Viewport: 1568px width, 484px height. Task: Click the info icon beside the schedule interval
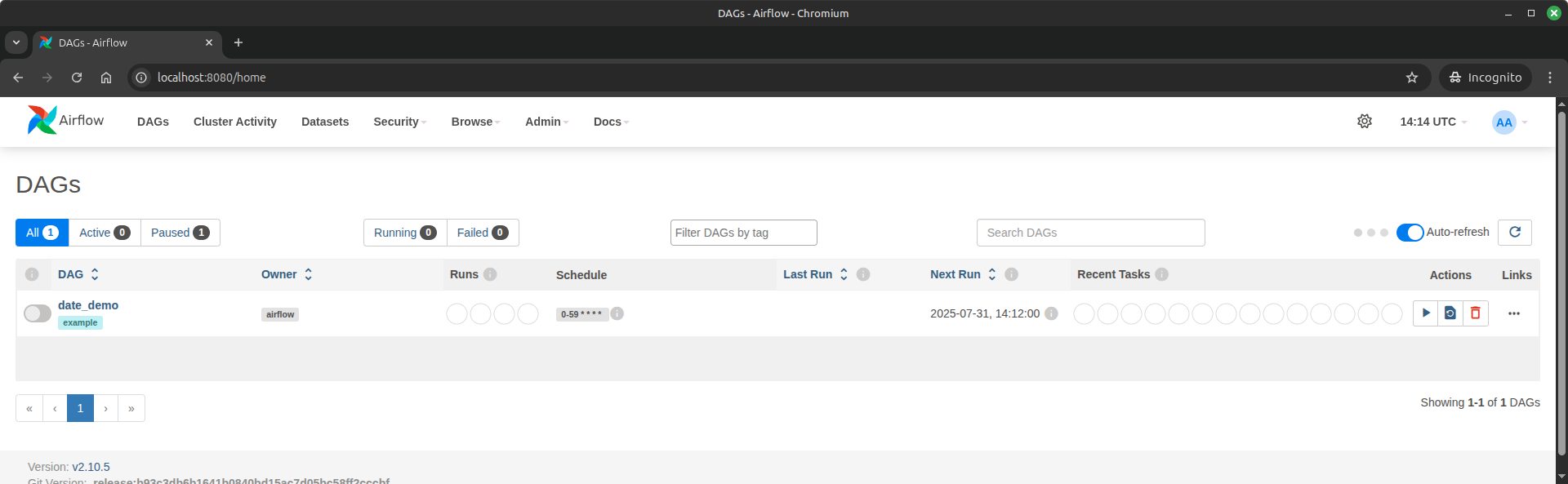(x=617, y=313)
